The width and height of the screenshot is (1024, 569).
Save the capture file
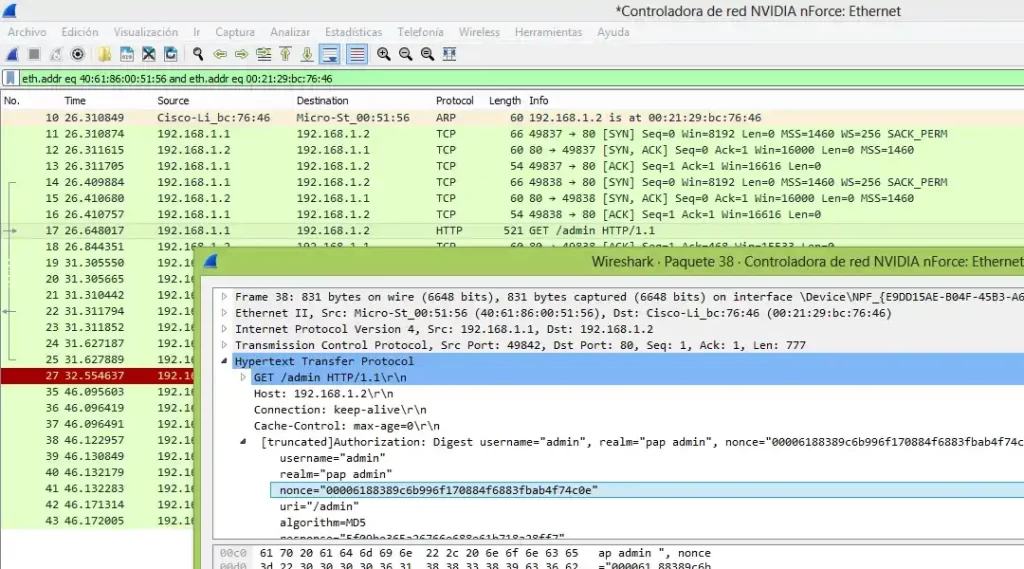[127, 54]
